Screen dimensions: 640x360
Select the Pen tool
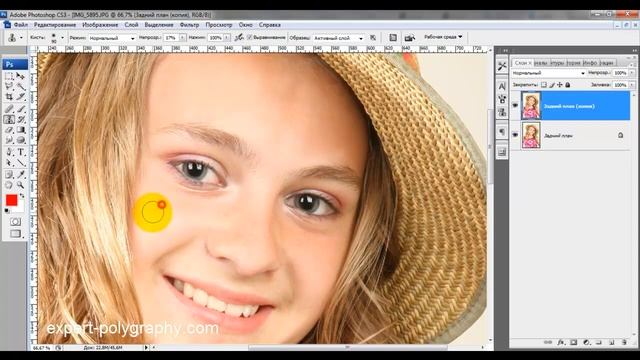click(9, 152)
